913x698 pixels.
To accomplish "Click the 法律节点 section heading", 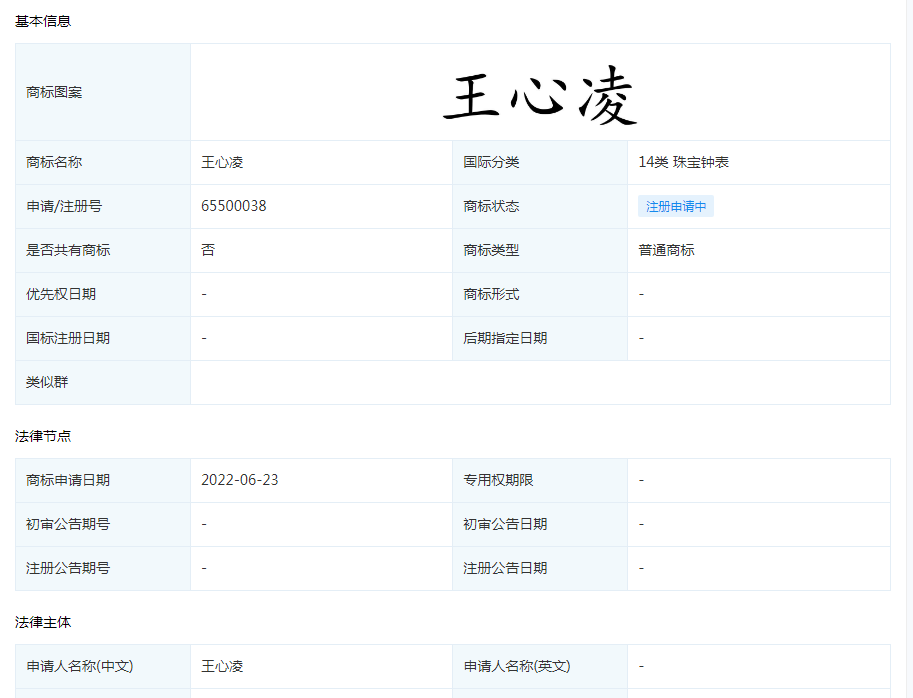I will (43, 436).
